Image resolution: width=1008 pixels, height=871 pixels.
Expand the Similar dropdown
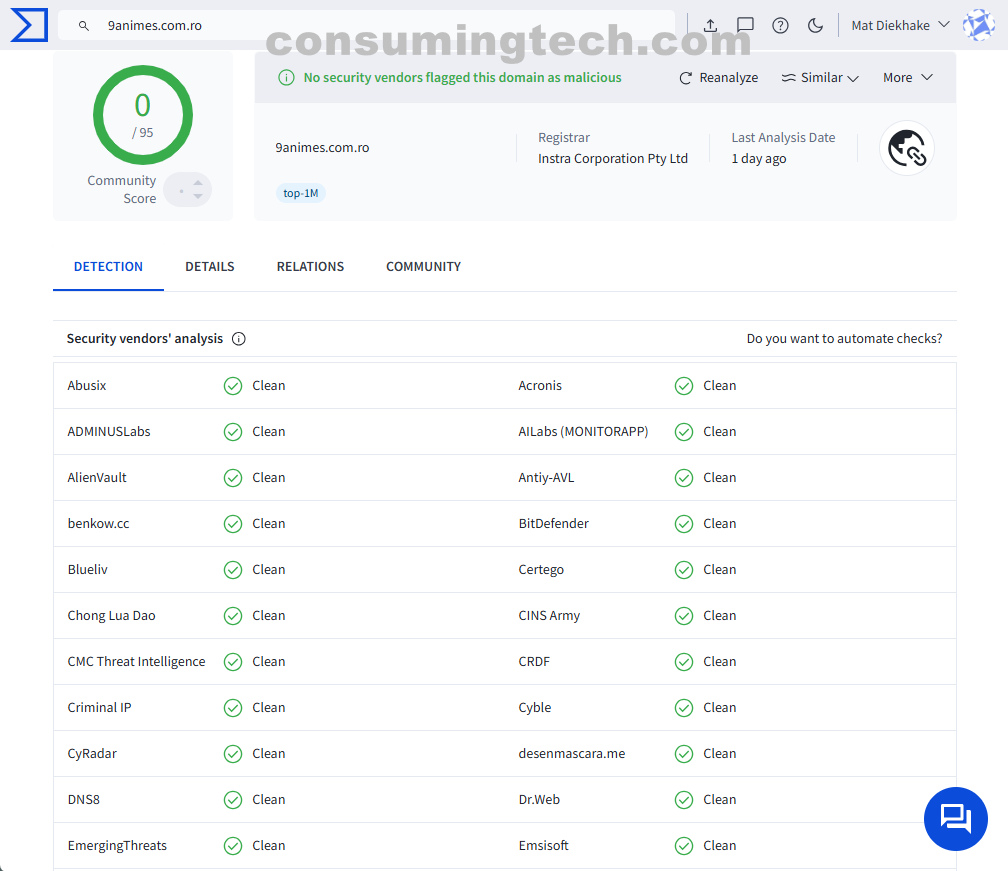click(820, 78)
